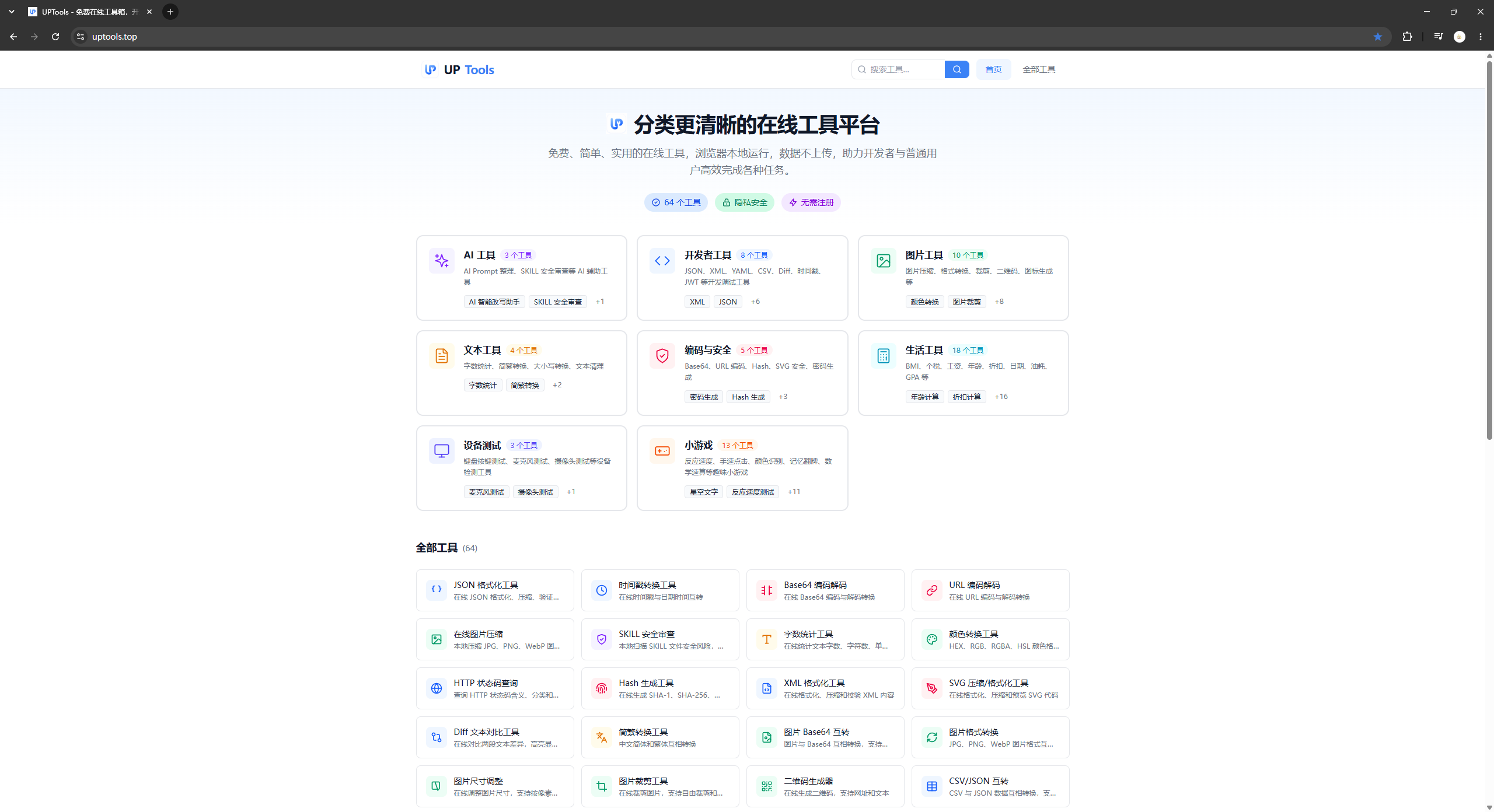The image size is (1494, 812).
Task: Click the 小游戏 category title
Action: [x=699, y=445]
